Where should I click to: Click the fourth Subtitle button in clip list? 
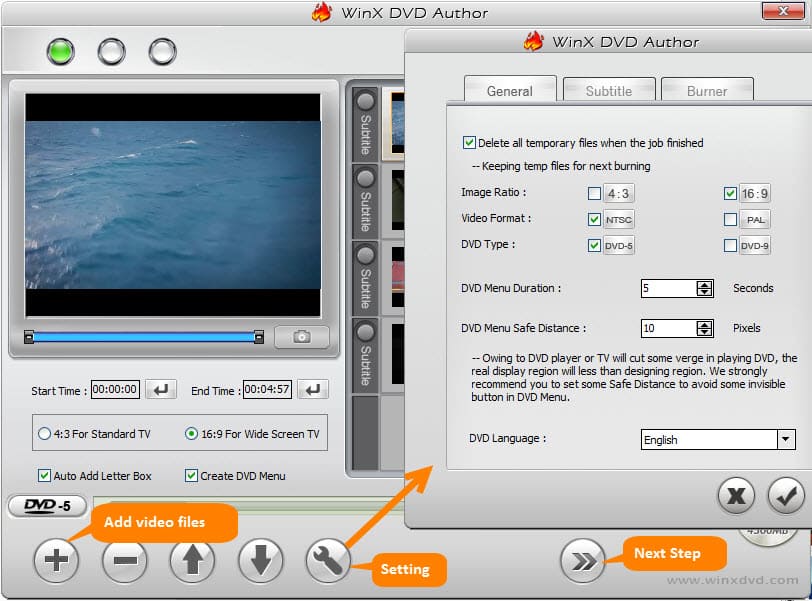click(366, 355)
